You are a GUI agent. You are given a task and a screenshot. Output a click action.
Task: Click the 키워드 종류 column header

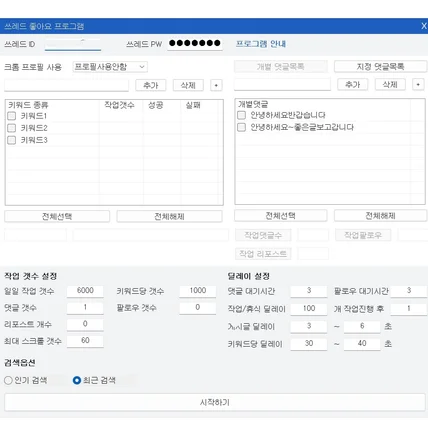coord(52,105)
